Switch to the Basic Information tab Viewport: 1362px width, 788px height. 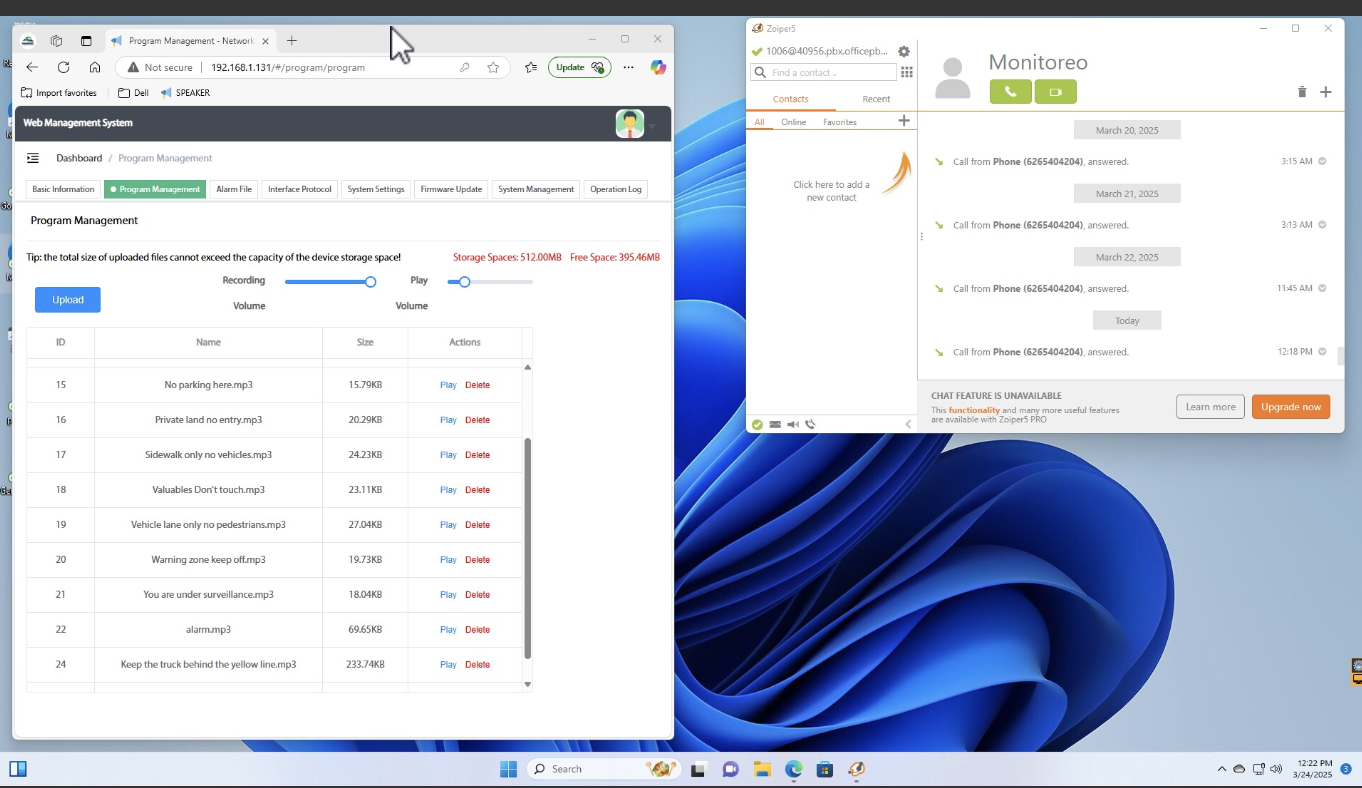[x=63, y=189]
